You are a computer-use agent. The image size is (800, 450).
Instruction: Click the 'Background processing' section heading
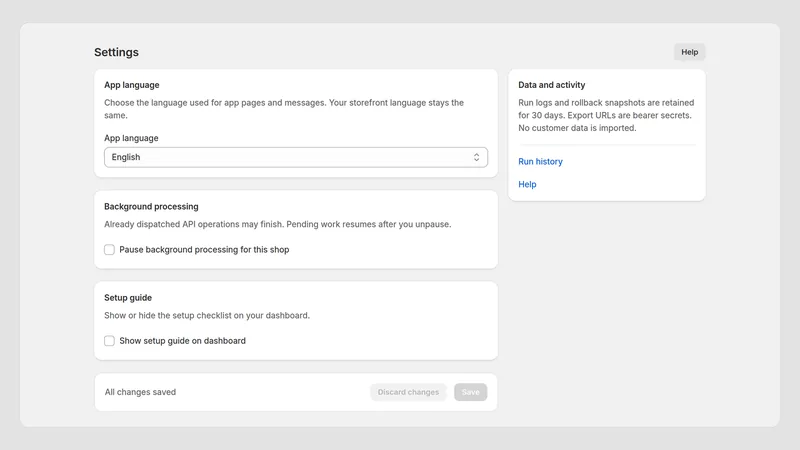click(151, 206)
